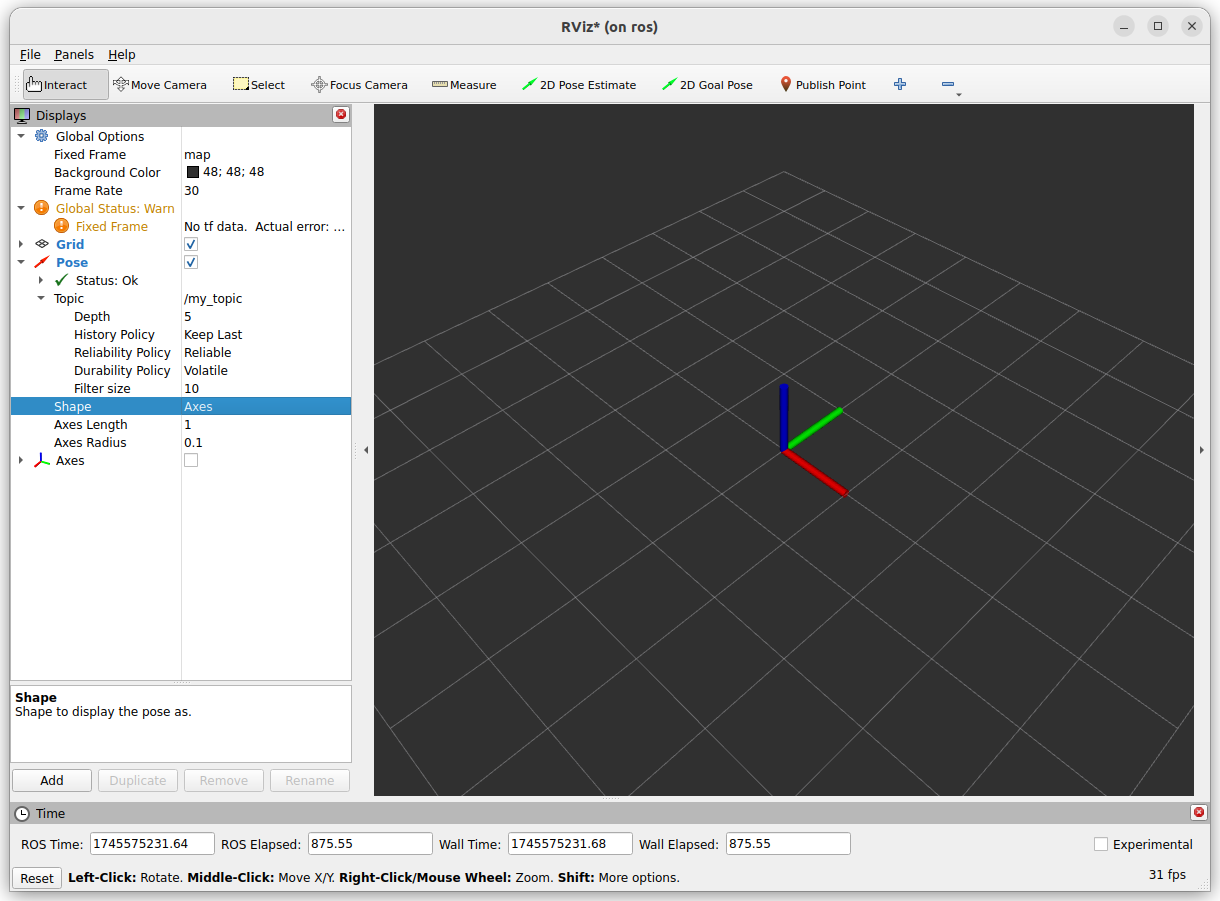Click the Remove button
This screenshot has width=1220, height=901.
tap(224, 780)
